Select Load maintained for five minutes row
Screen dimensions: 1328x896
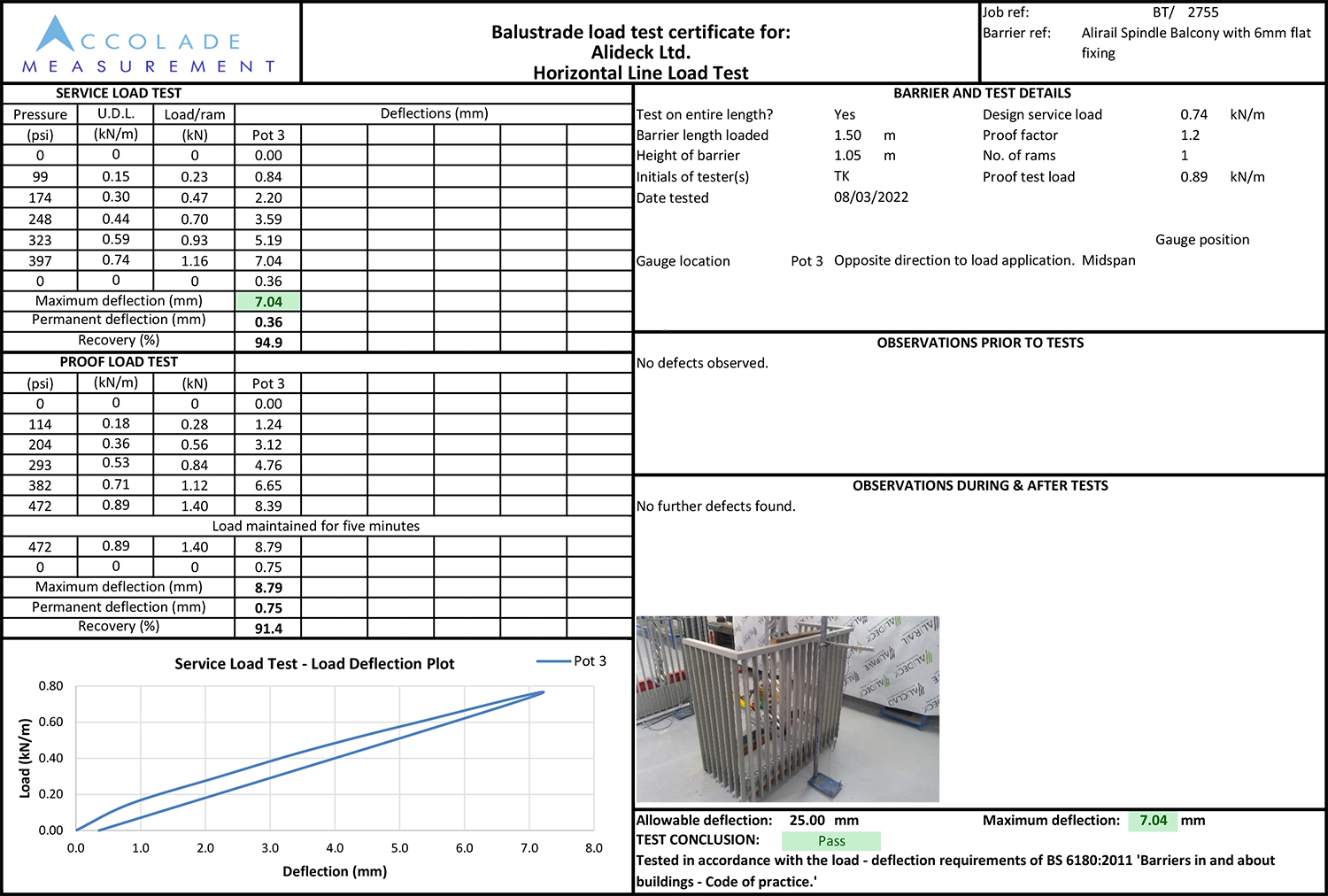pos(316,526)
